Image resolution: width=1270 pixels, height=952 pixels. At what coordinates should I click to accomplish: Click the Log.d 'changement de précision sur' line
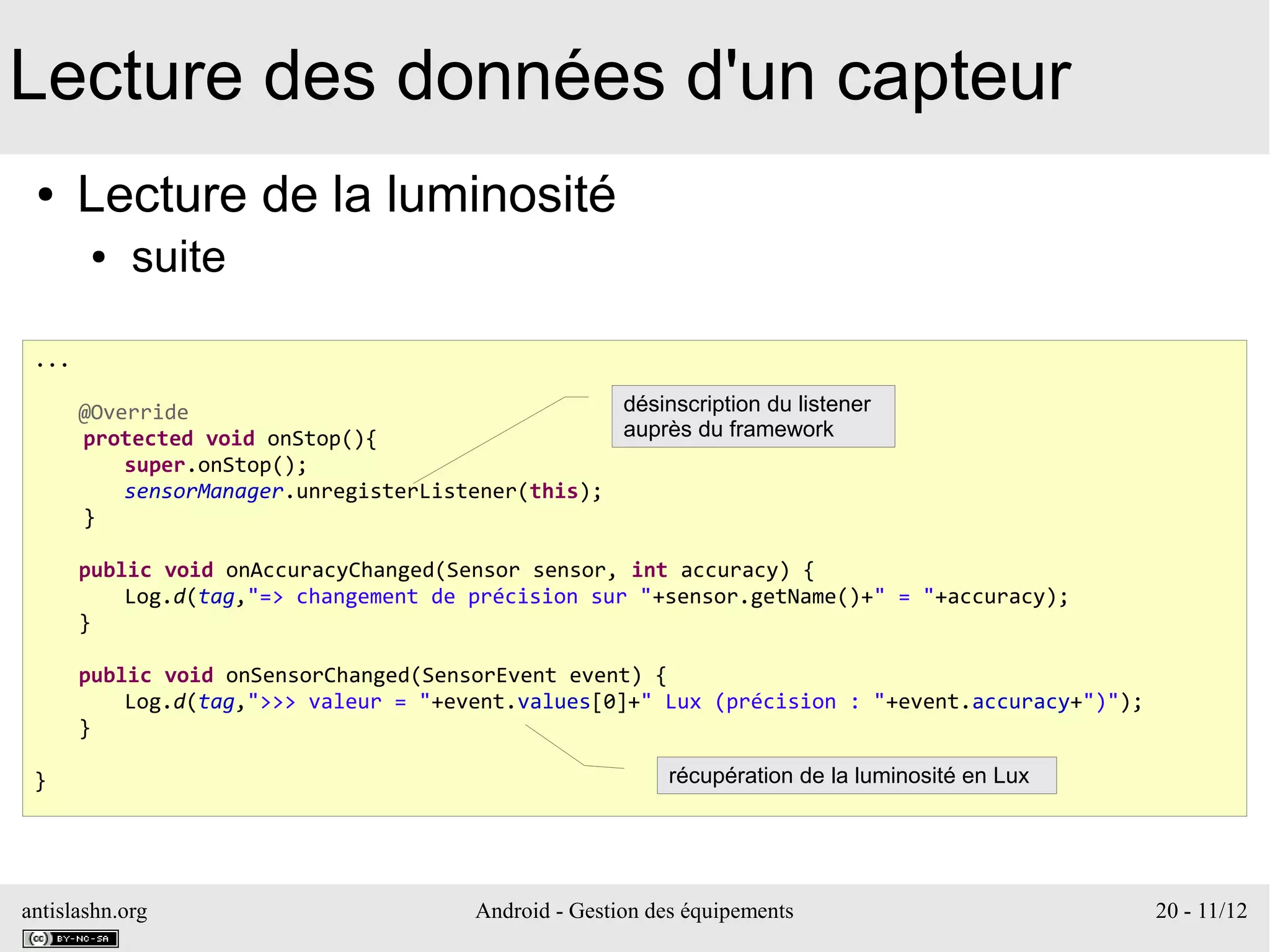[x=597, y=597]
